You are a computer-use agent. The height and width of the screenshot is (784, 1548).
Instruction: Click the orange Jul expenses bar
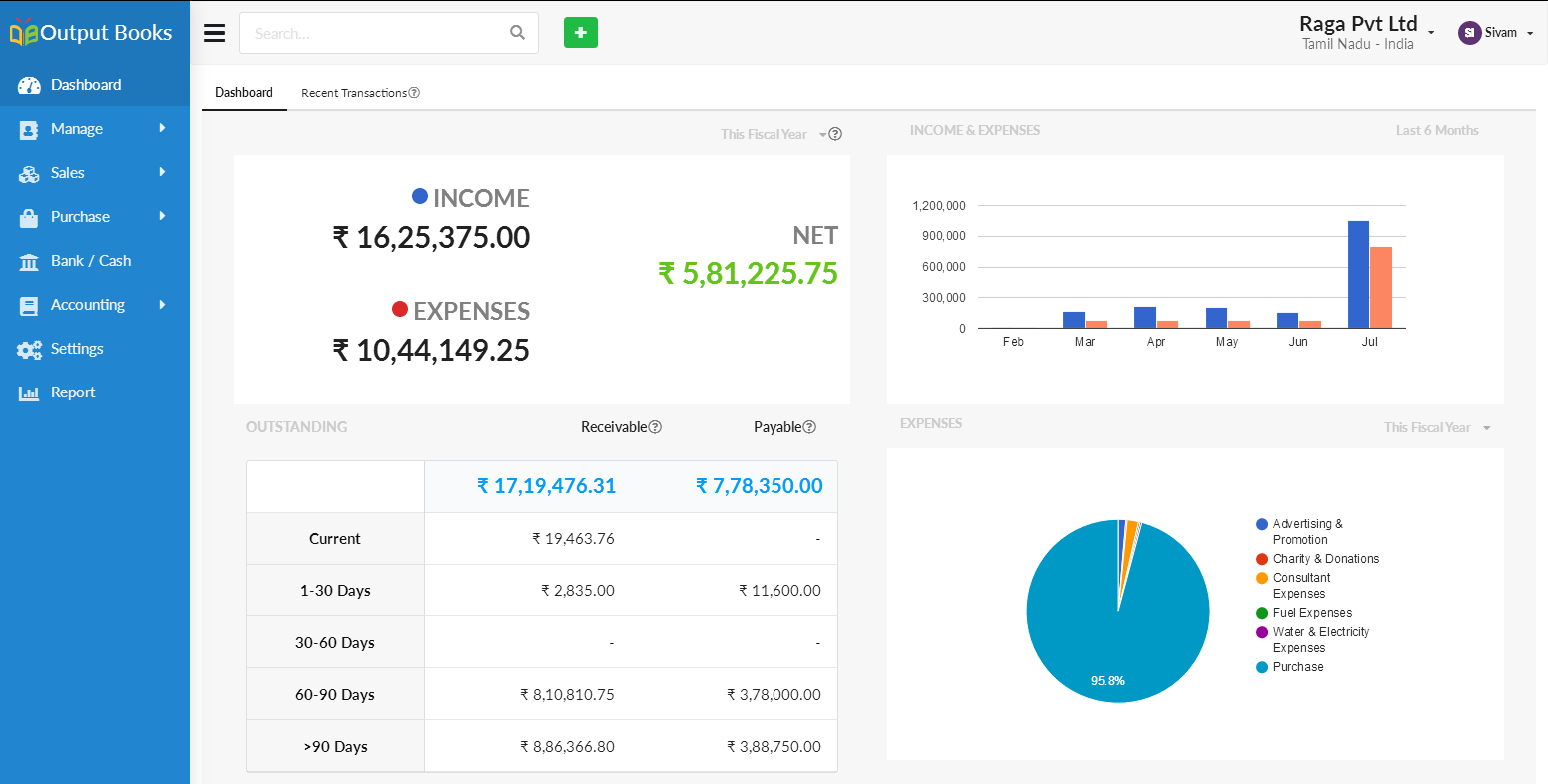click(x=1380, y=287)
